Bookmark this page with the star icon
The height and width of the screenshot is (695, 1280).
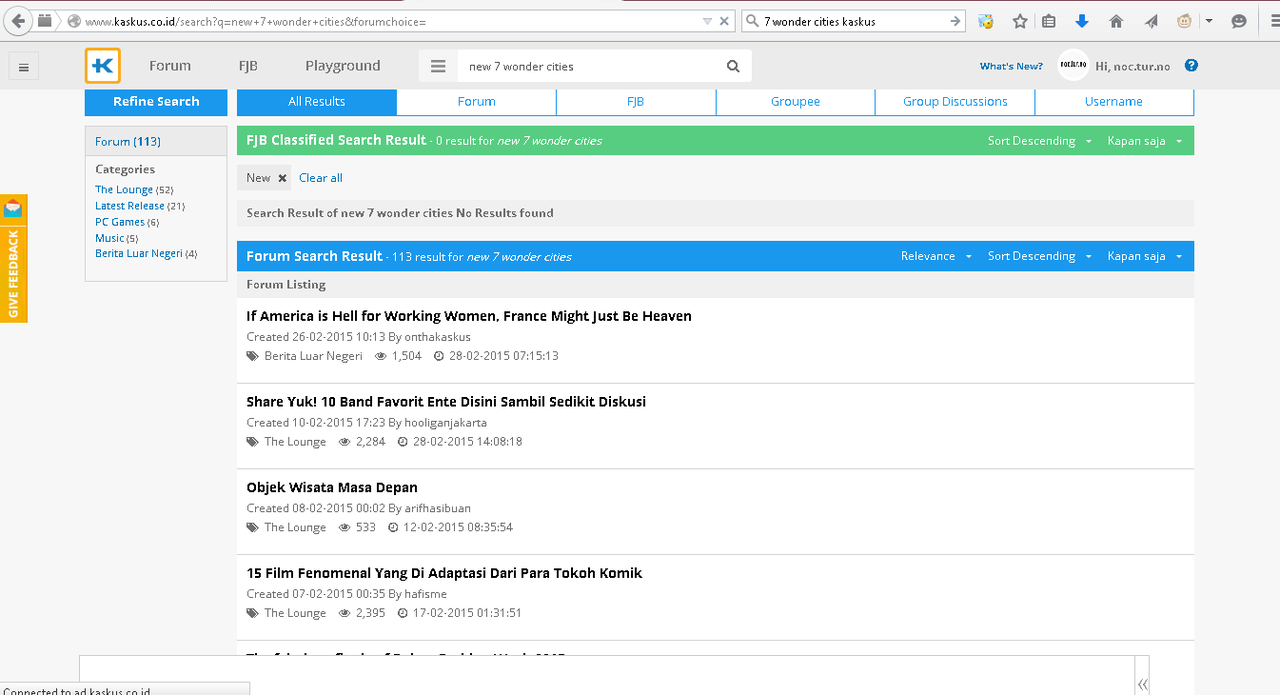[x=1020, y=21]
